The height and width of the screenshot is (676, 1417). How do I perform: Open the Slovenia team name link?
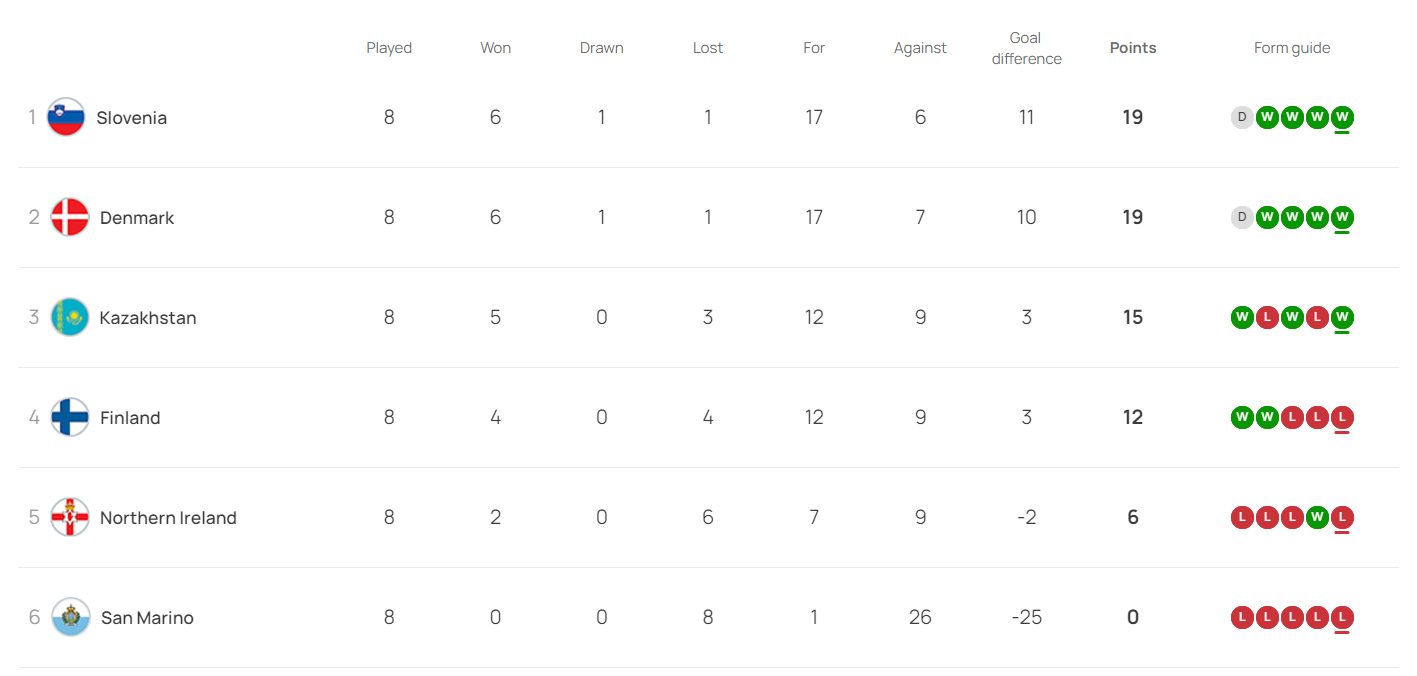coord(131,118)
